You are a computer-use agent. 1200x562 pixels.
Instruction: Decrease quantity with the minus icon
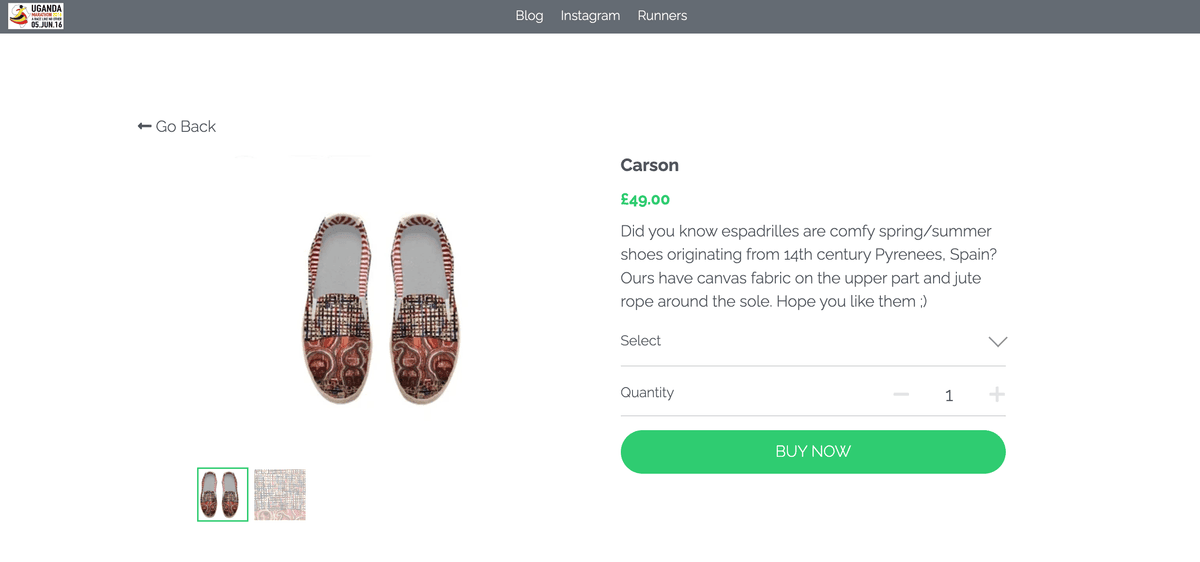[901, 395]
